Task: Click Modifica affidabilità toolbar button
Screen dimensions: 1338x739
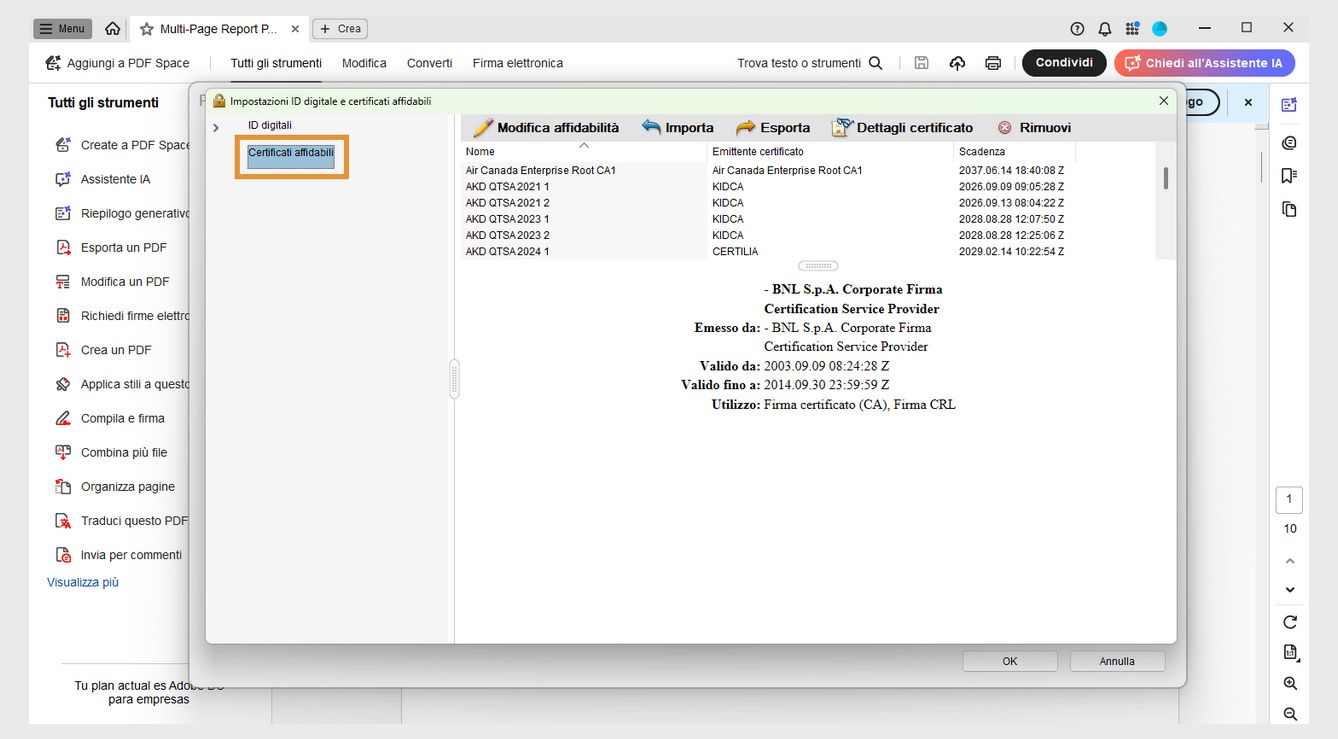Action: point(546,127)
